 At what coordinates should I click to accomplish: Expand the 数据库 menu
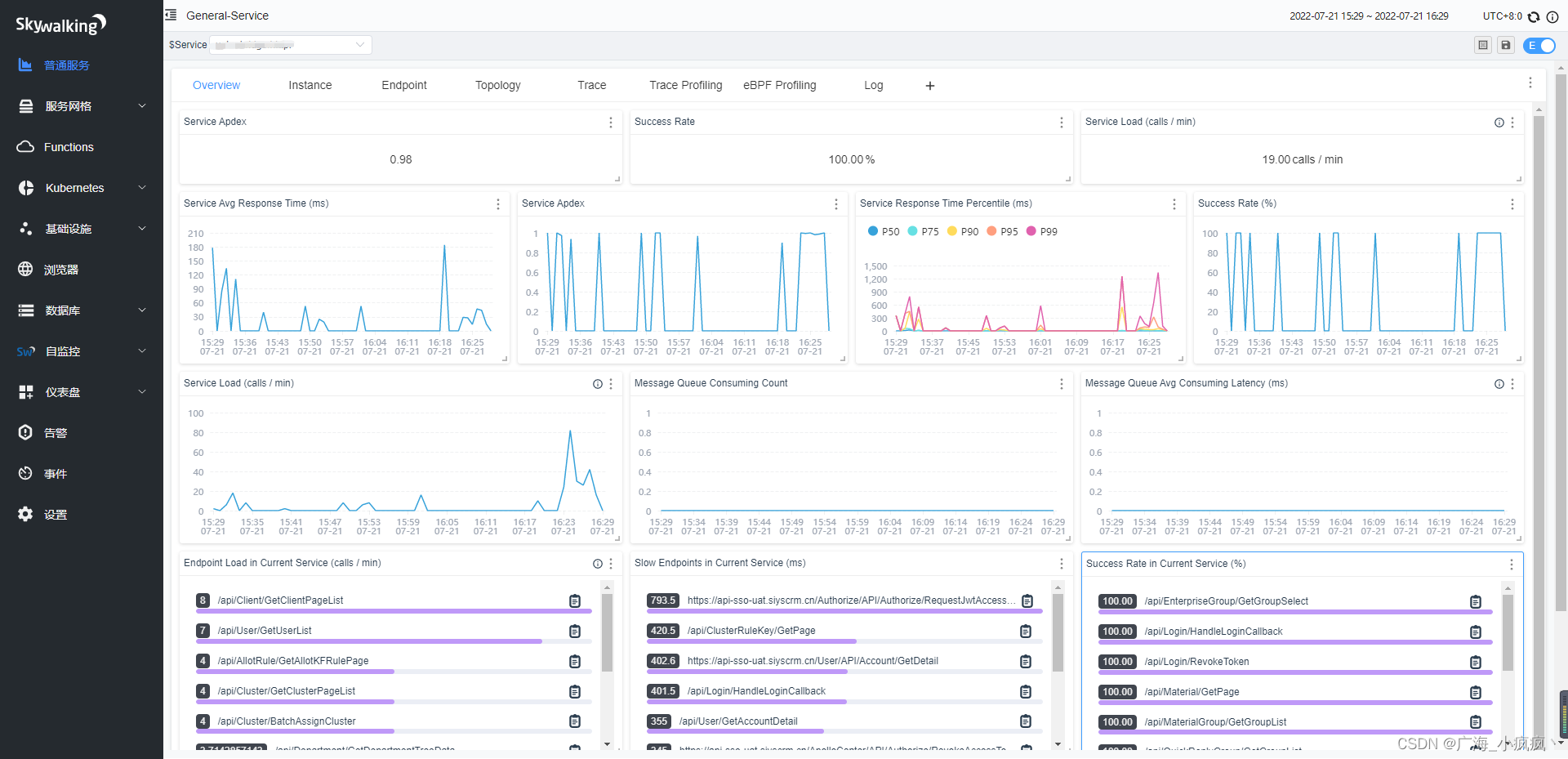82,310
